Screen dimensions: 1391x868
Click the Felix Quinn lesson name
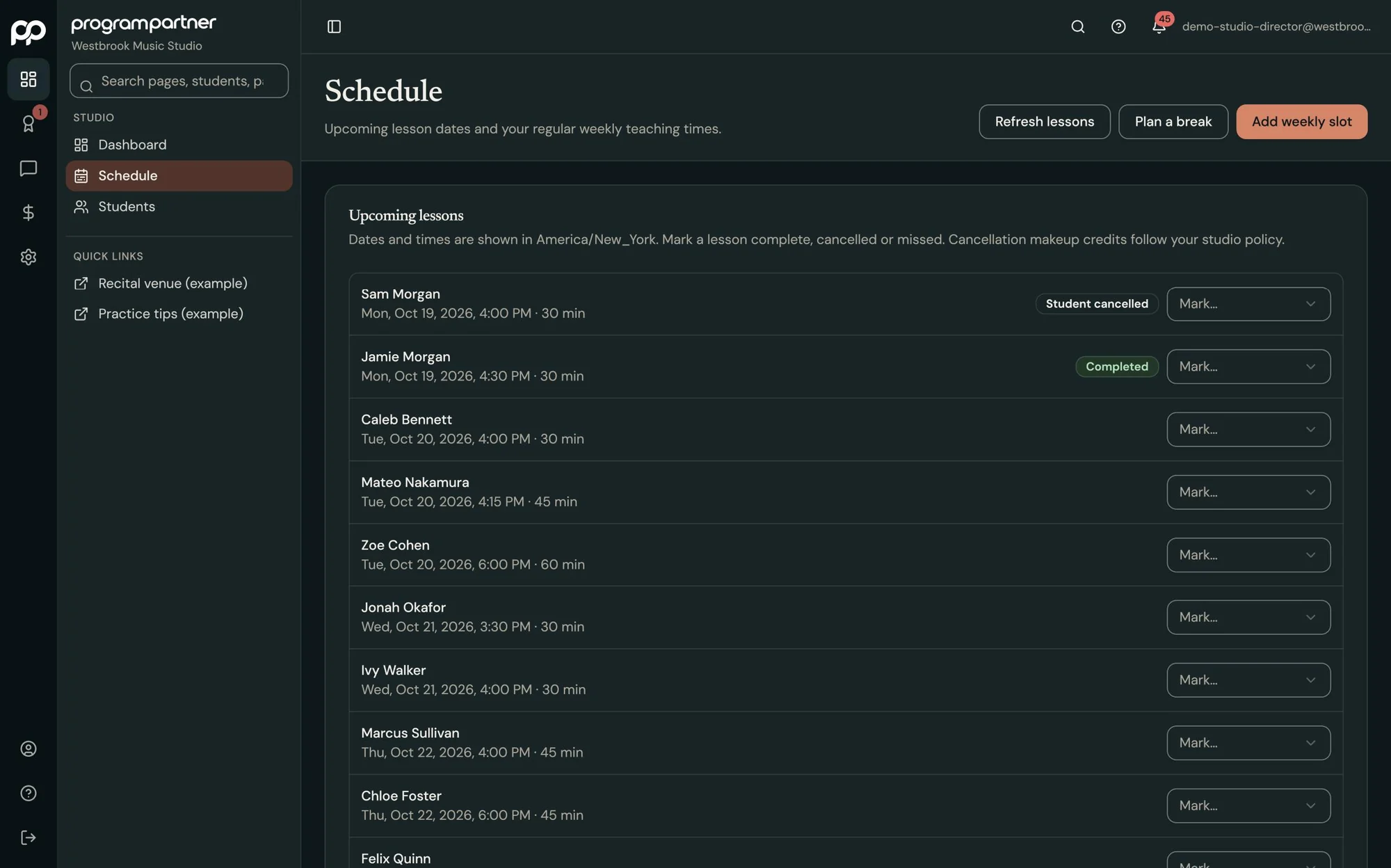click(x=396, y=859)
